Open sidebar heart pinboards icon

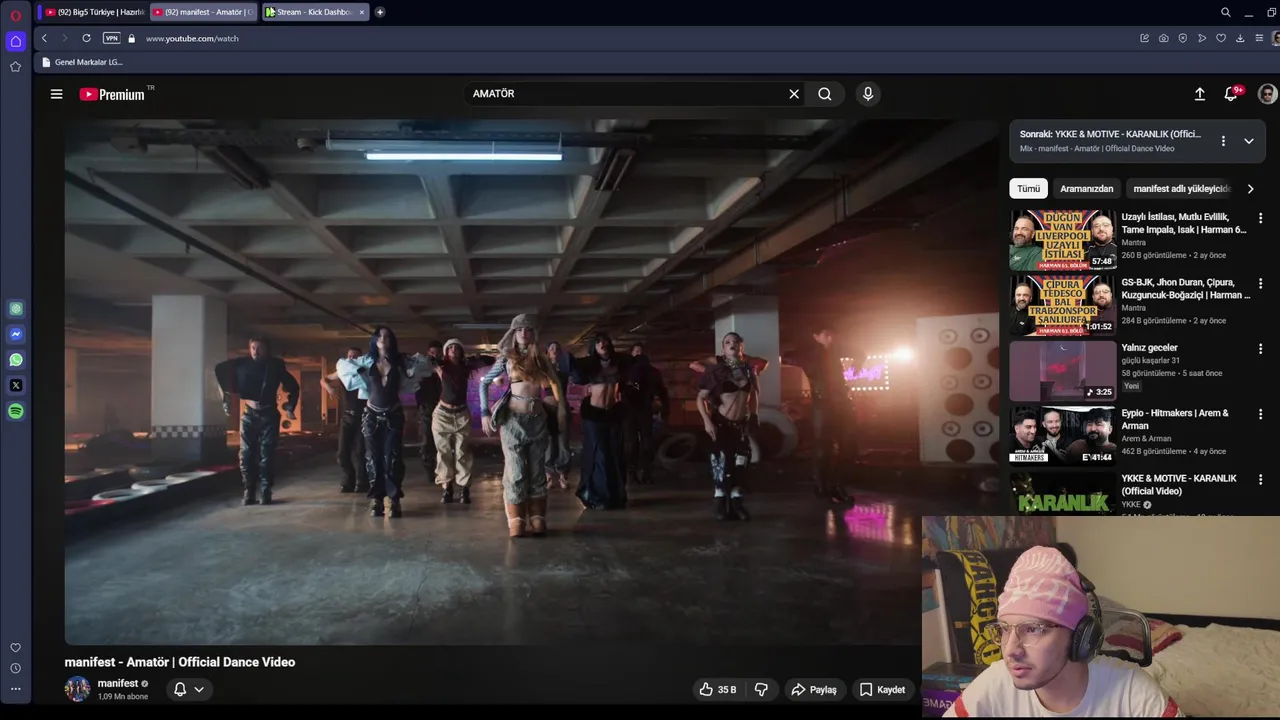15,648
